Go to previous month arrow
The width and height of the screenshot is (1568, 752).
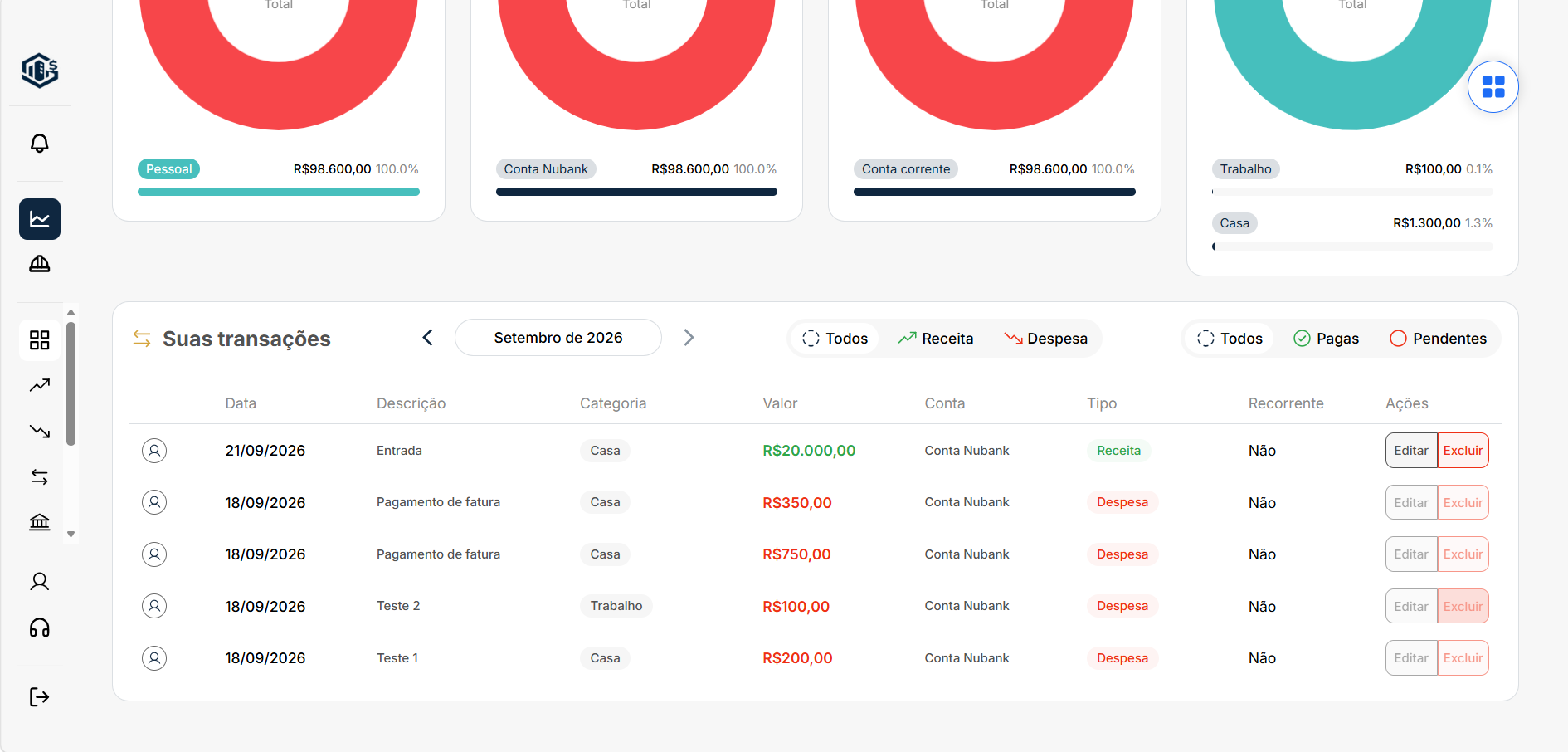point(428,338)
